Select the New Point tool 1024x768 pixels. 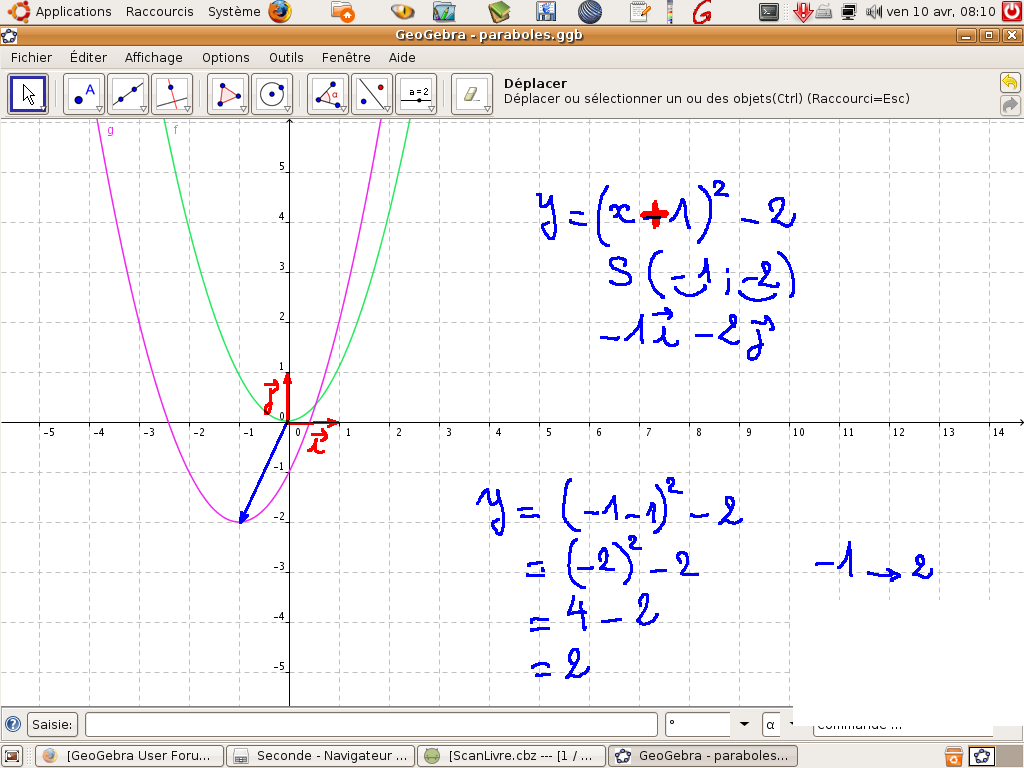tap(84, 94)
